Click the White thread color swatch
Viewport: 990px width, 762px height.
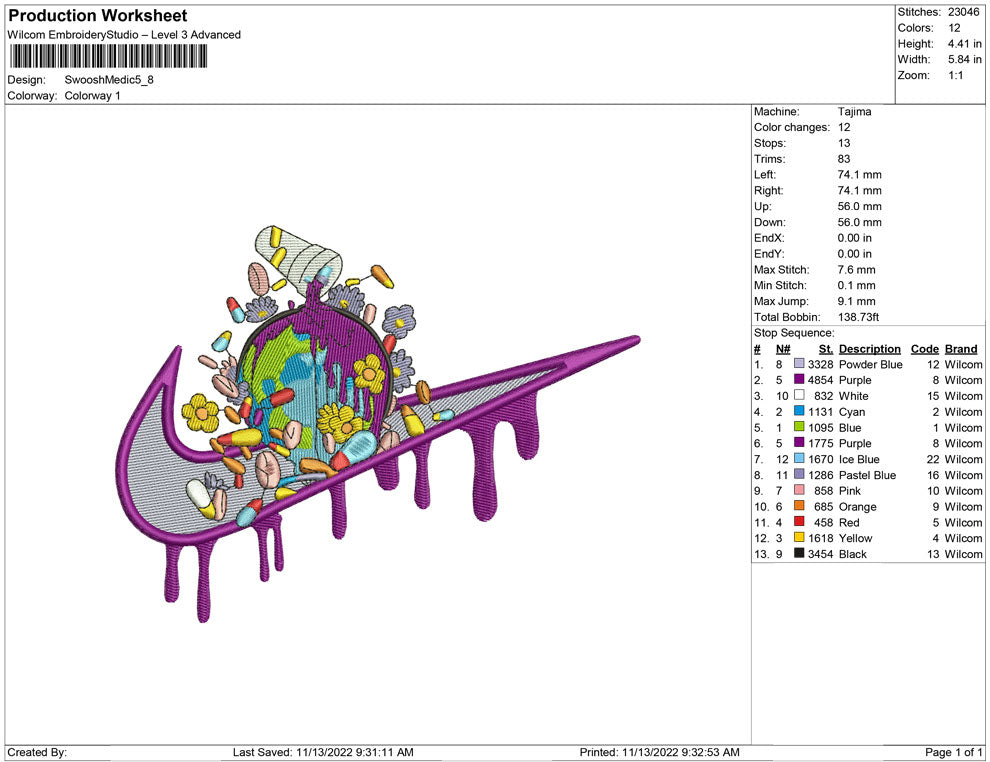tap(799, 395)
